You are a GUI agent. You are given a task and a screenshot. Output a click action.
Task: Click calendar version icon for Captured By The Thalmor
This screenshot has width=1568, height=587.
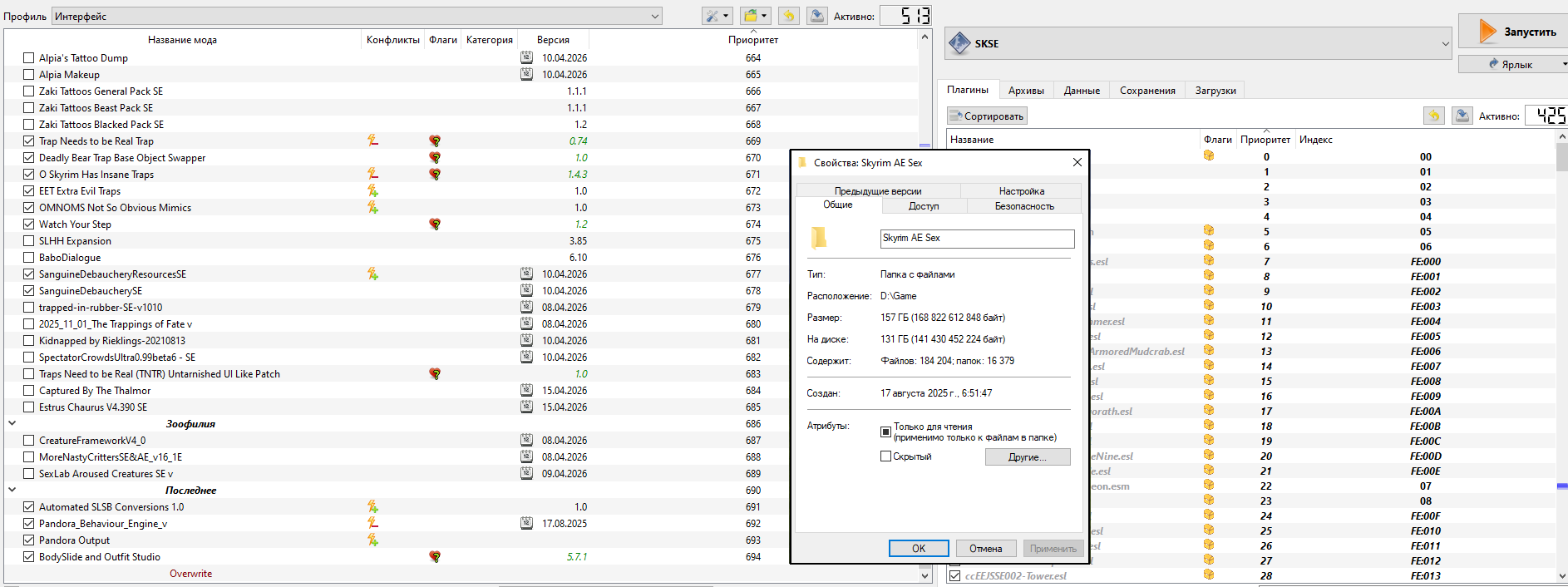tap(526, 390)
